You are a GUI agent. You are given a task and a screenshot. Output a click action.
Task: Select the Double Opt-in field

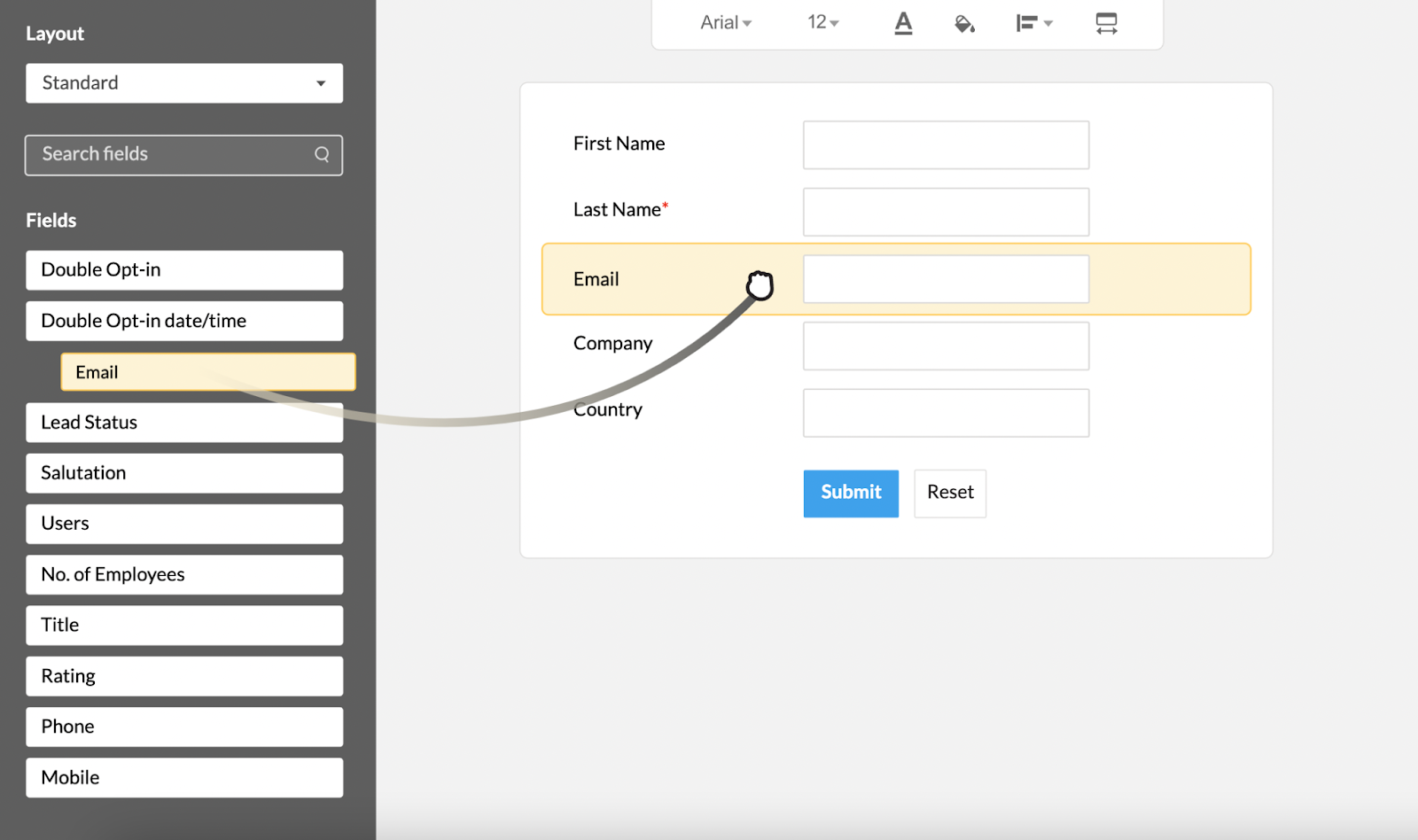(183, 269)
